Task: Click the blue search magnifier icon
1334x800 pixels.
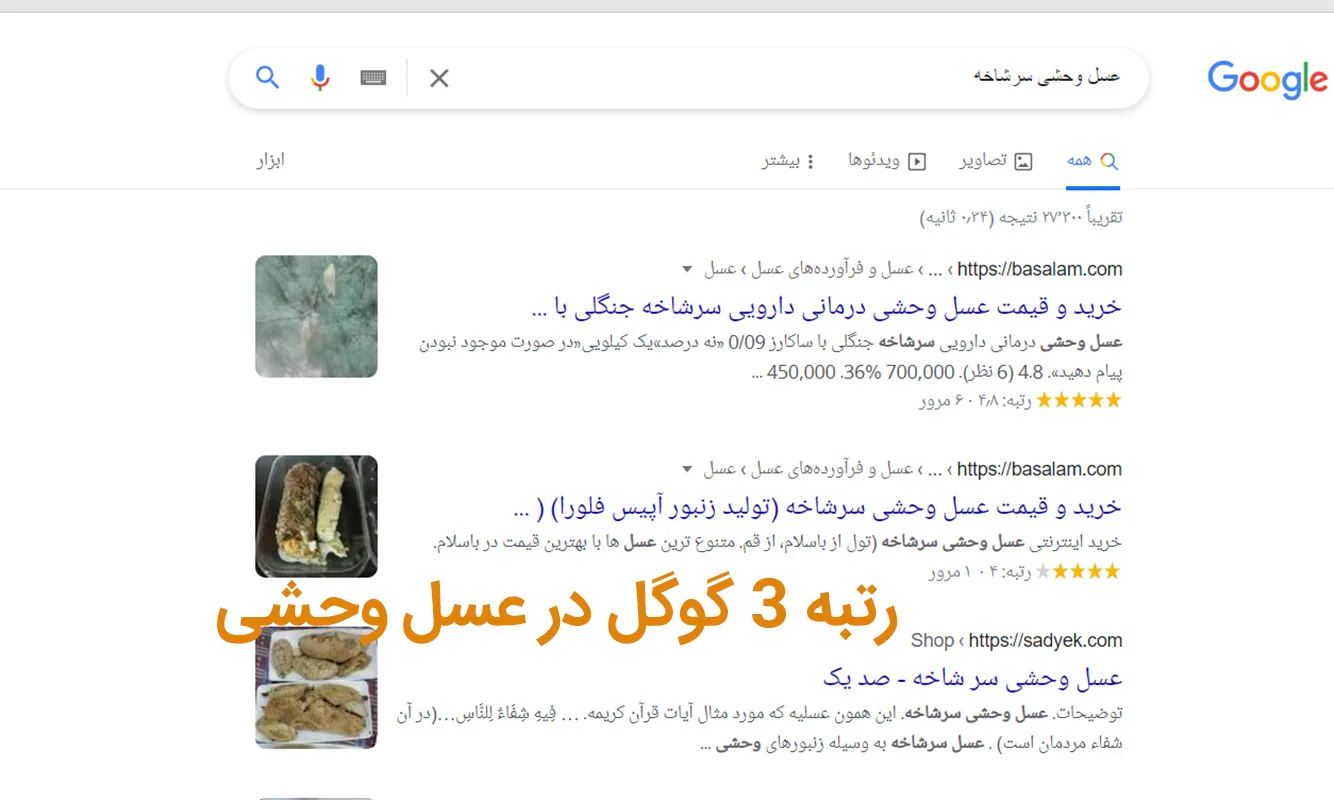Action: (x=267, y=77)
